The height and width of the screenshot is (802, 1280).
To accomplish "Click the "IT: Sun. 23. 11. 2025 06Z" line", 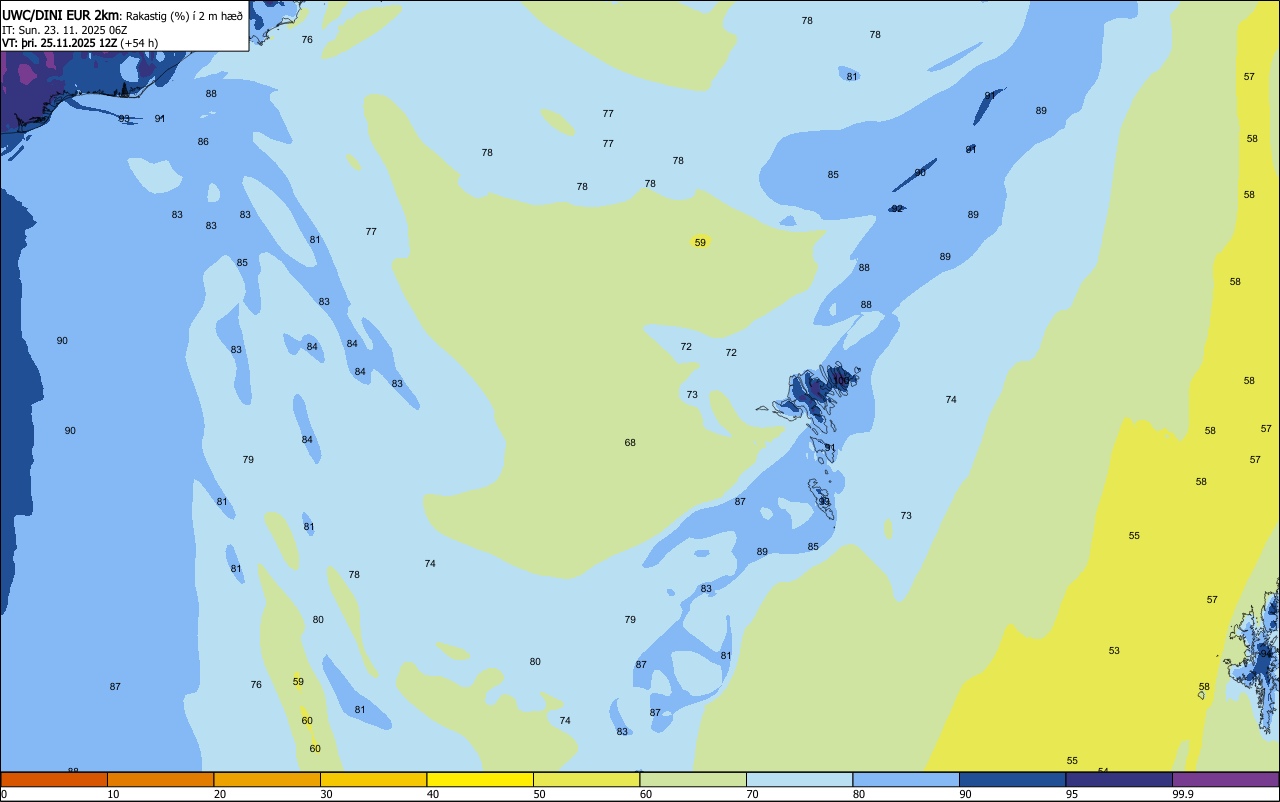I will [x=65, y=29].
